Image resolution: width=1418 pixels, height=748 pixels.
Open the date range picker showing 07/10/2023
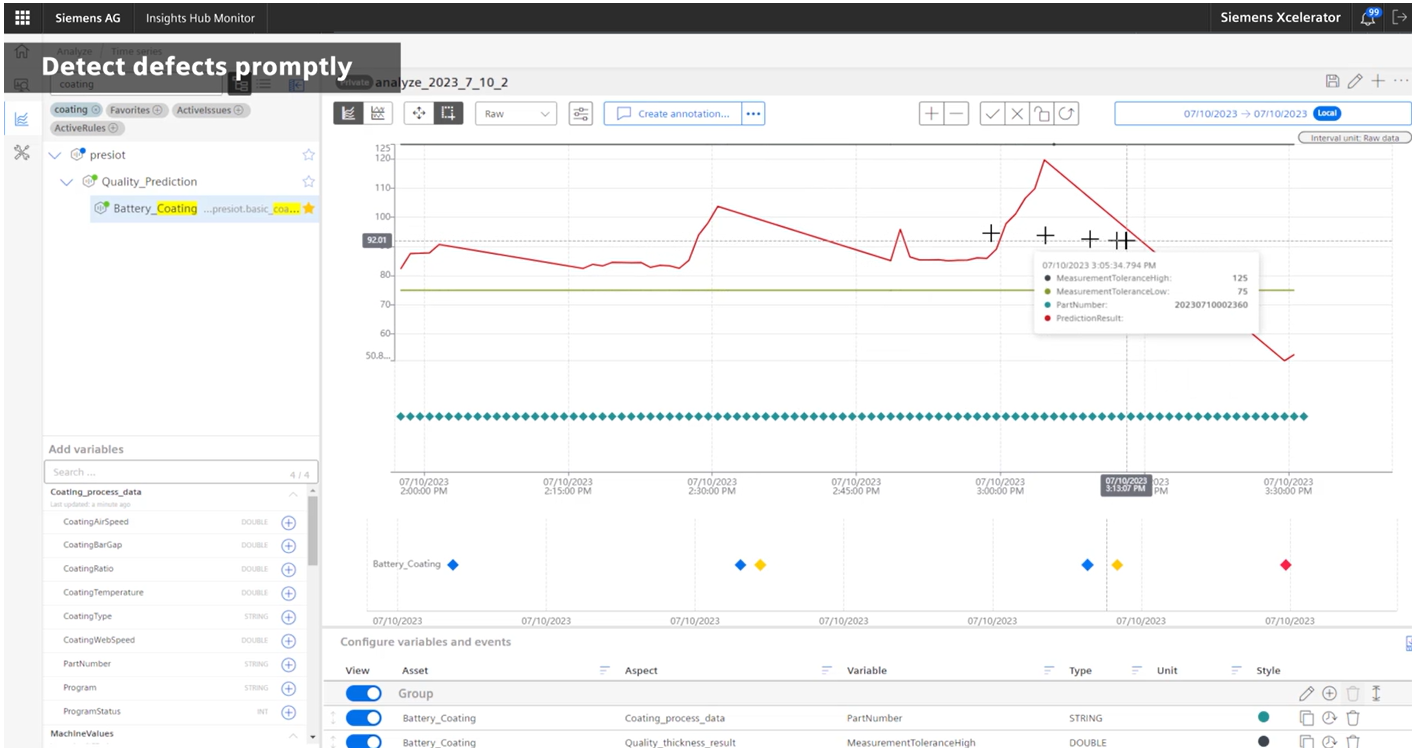pos(1262,113)
